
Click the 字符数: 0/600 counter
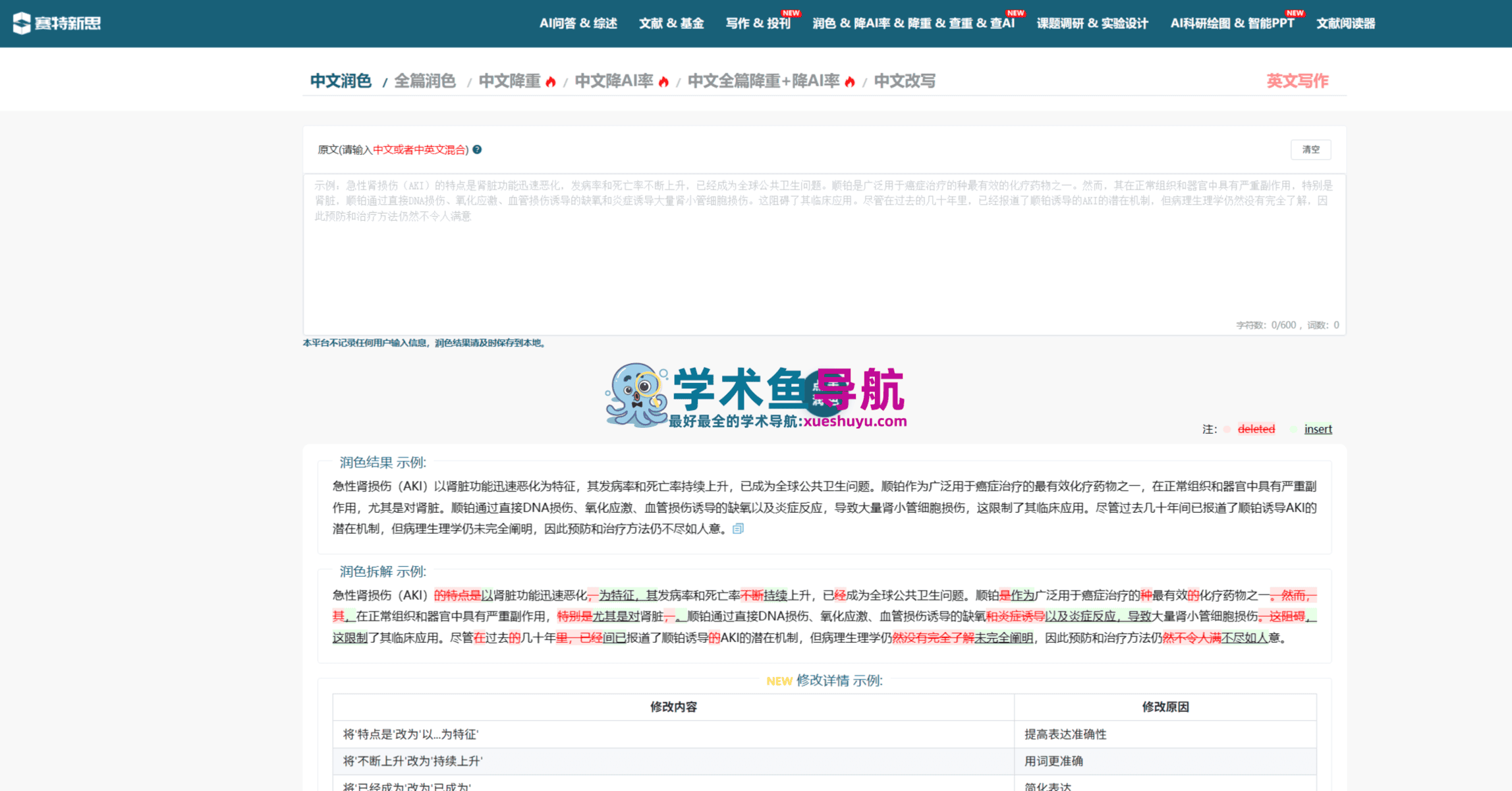click(x=1266, y=325)
